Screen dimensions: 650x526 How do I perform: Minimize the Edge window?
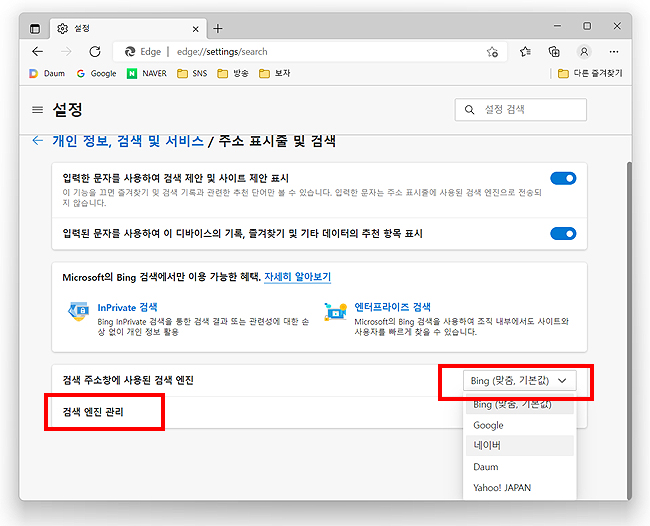(558, 26)
